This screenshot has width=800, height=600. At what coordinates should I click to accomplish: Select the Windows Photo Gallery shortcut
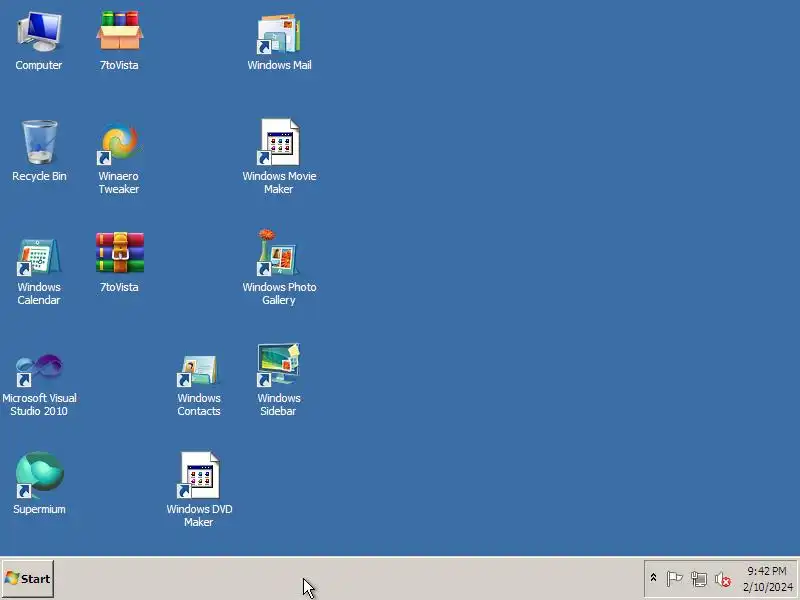coord(279,268)
